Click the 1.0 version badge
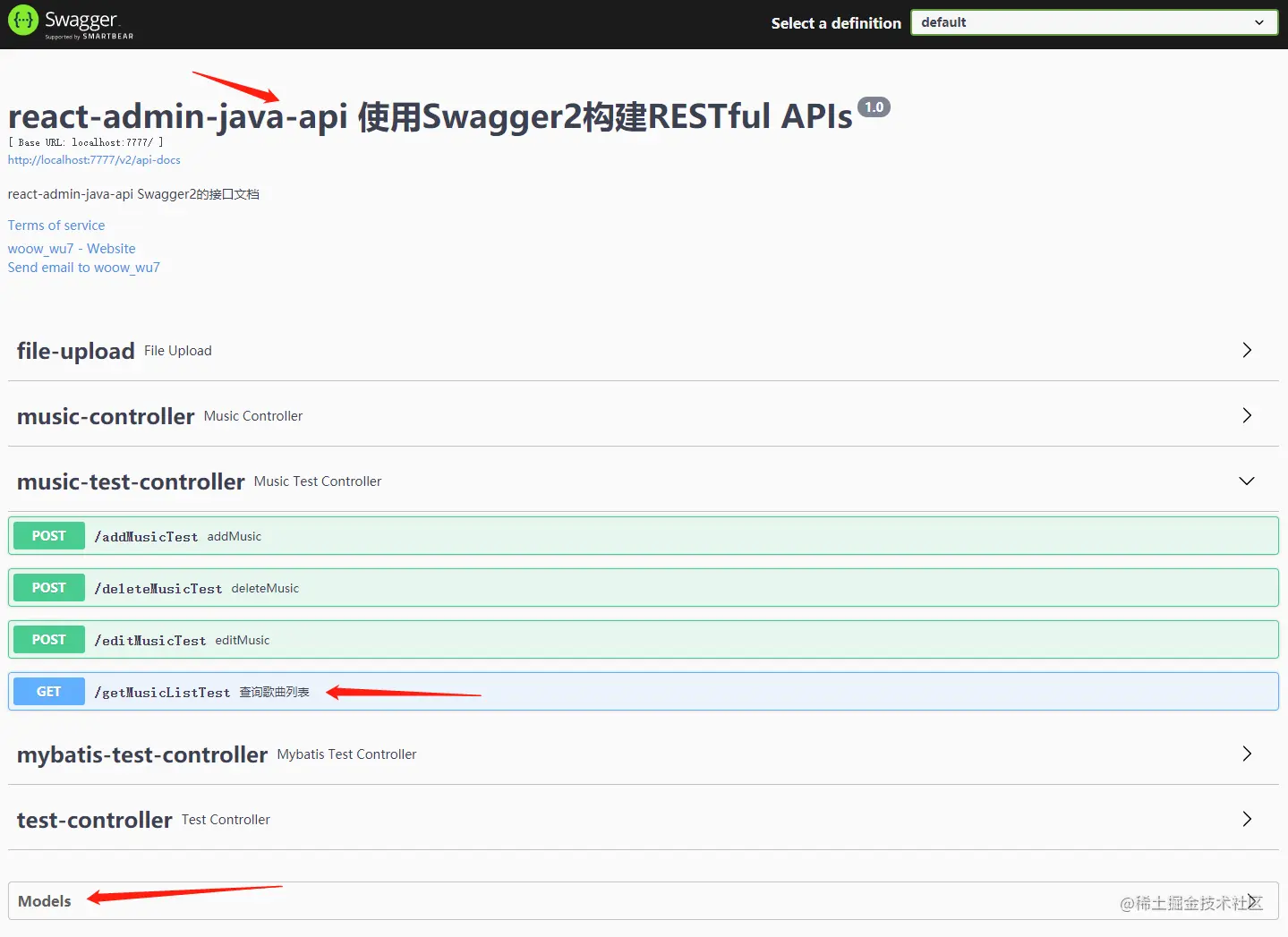Viewport: 1288px width, 937px height. point(874,107)
